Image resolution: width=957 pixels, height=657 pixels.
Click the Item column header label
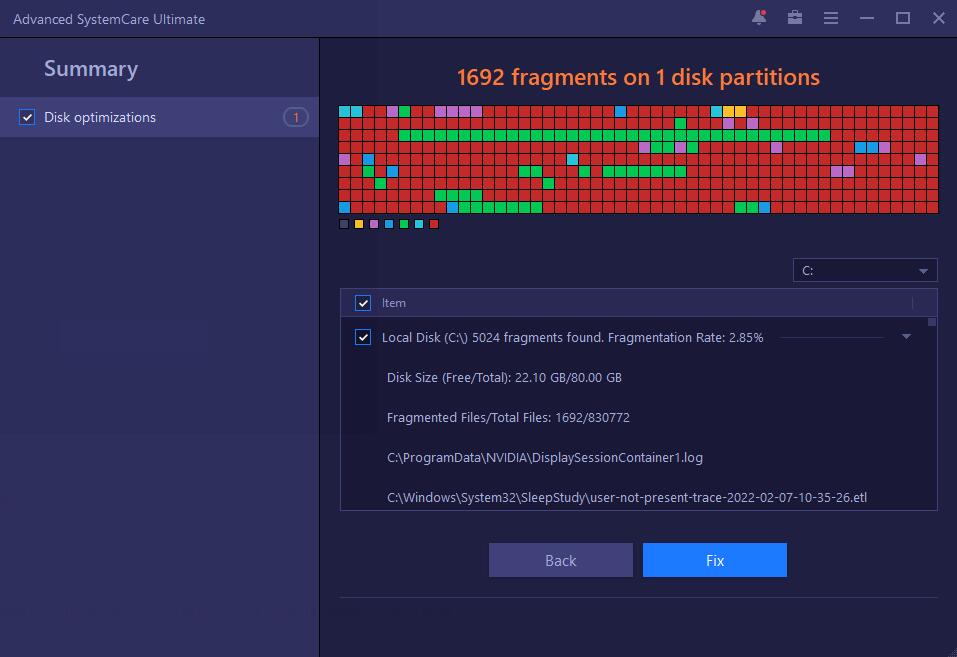(x=394, y=303)
